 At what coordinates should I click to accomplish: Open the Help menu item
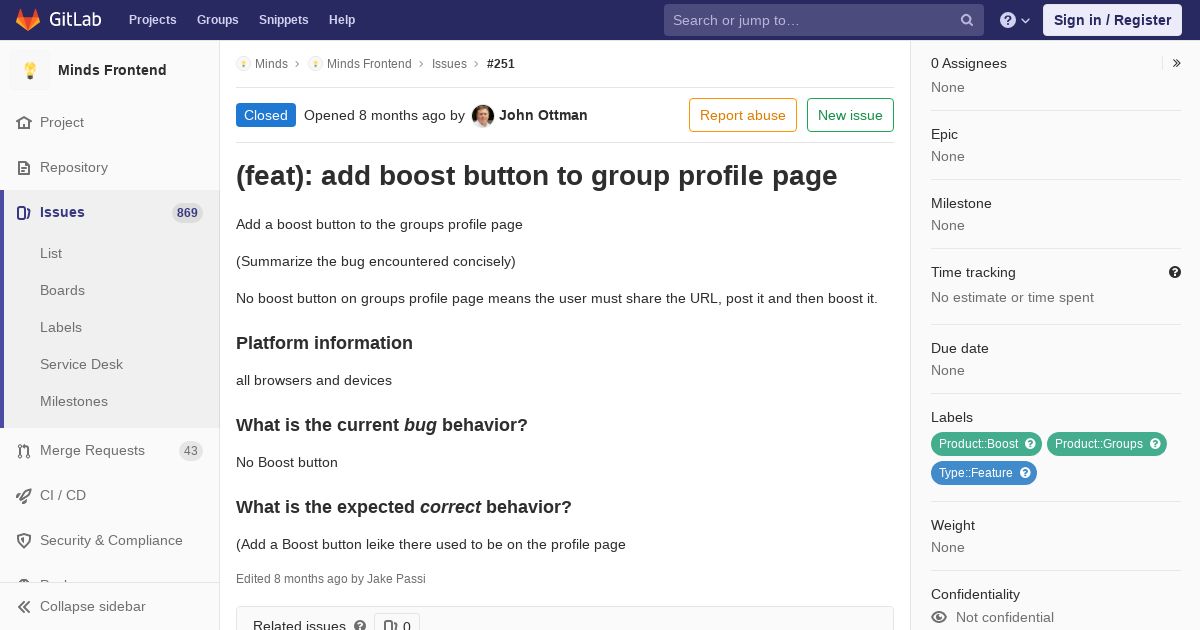pos(342,20)
